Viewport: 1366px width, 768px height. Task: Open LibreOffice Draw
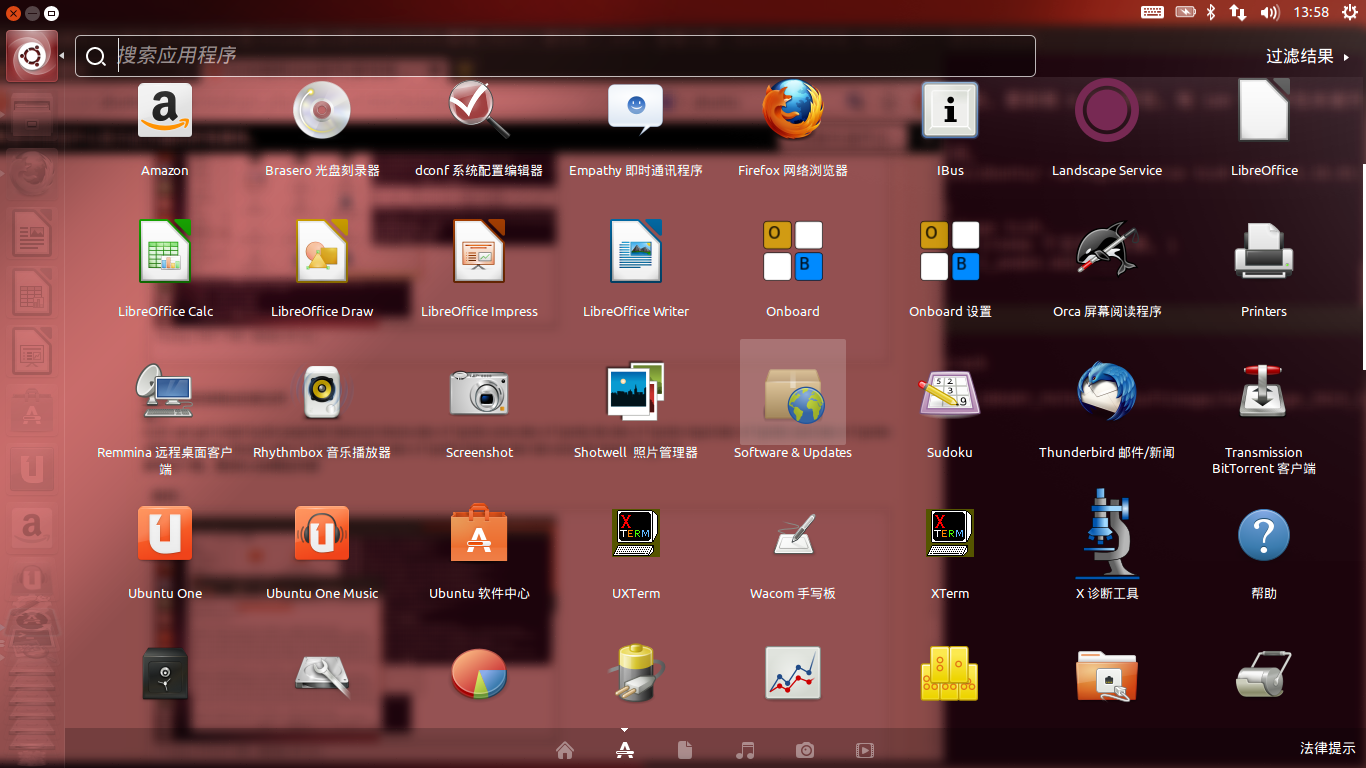(322, 251)
